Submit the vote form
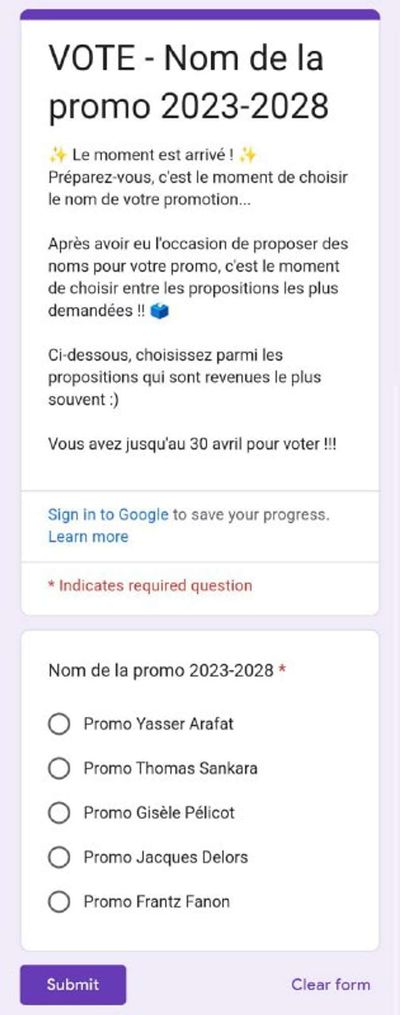400x1015 pixels. click(x=73, y=985)
